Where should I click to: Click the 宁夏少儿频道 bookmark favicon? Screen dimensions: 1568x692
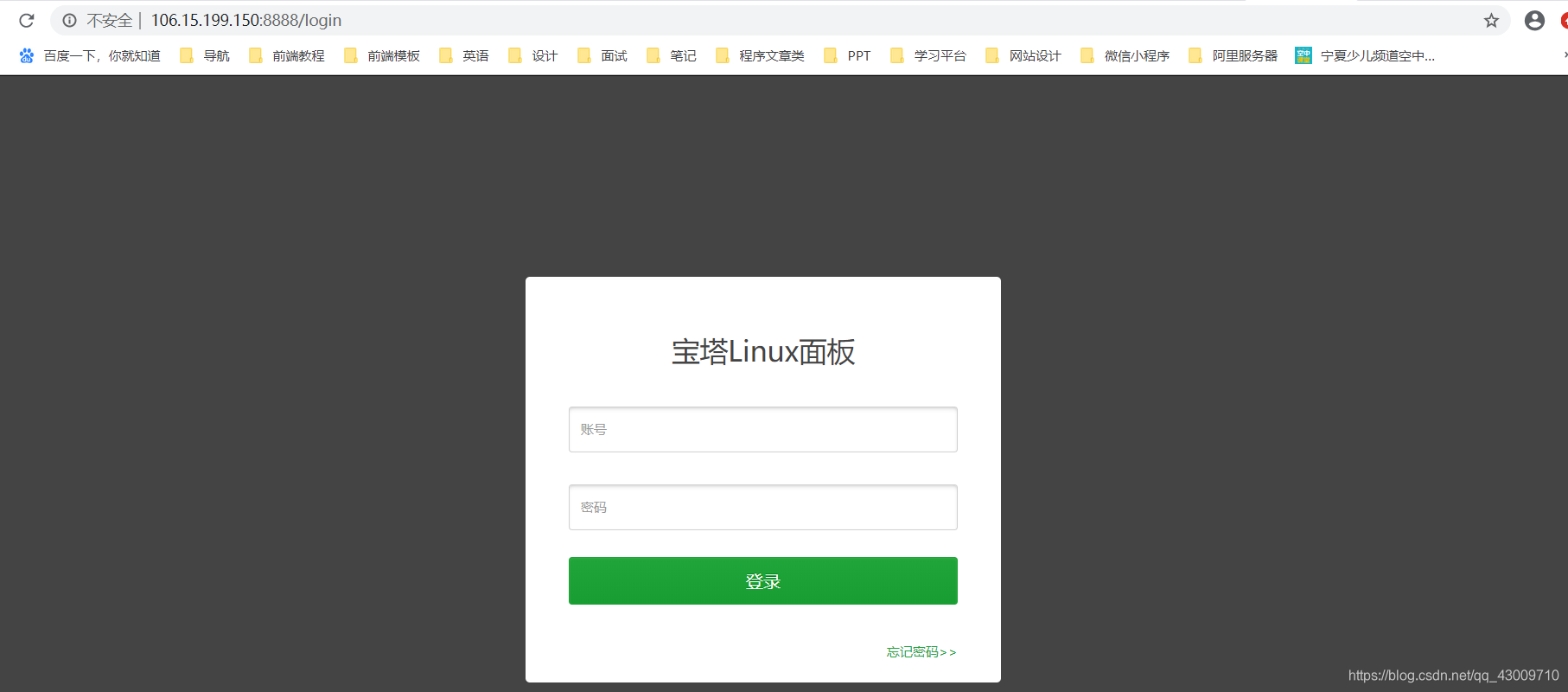tap(1303, 55)
